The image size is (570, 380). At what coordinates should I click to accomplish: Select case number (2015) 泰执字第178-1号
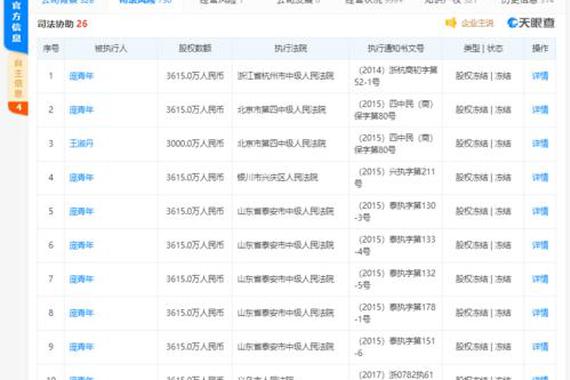[x=395, y=313]
